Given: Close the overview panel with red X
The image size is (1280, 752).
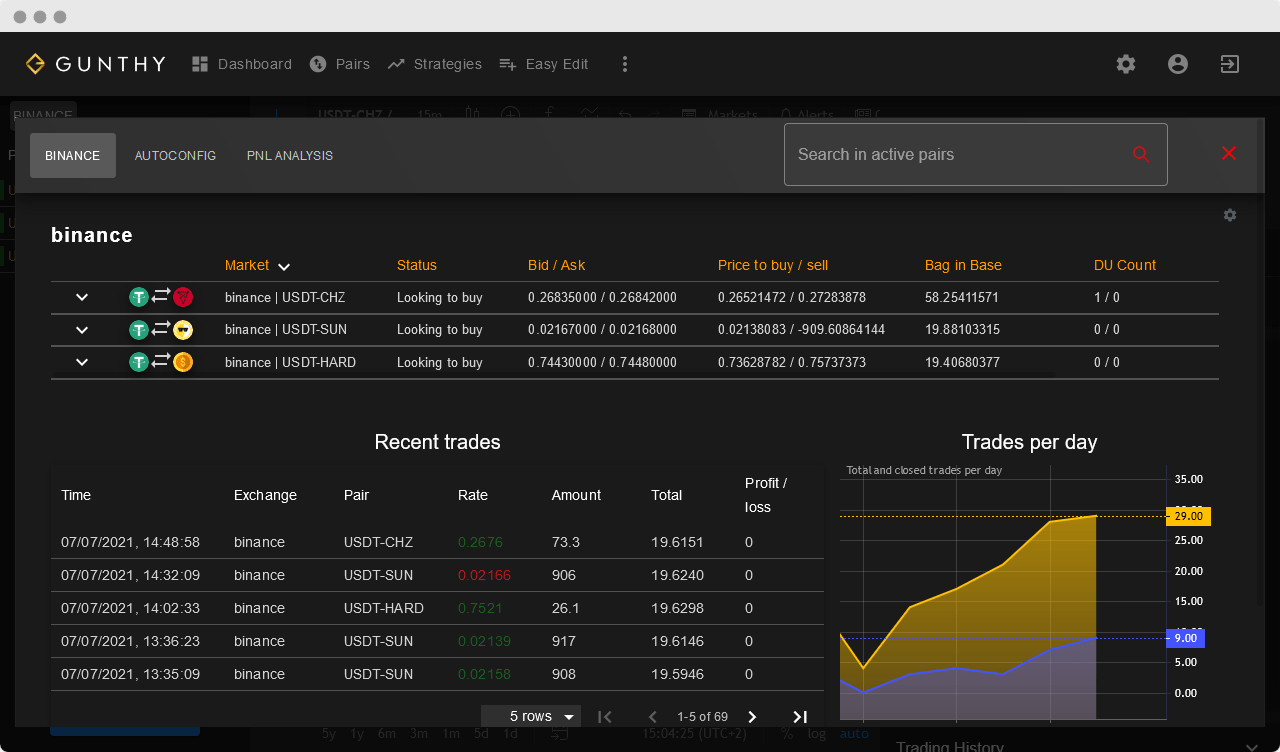Looking at the screenshot, I should (x=1229, y=153).
